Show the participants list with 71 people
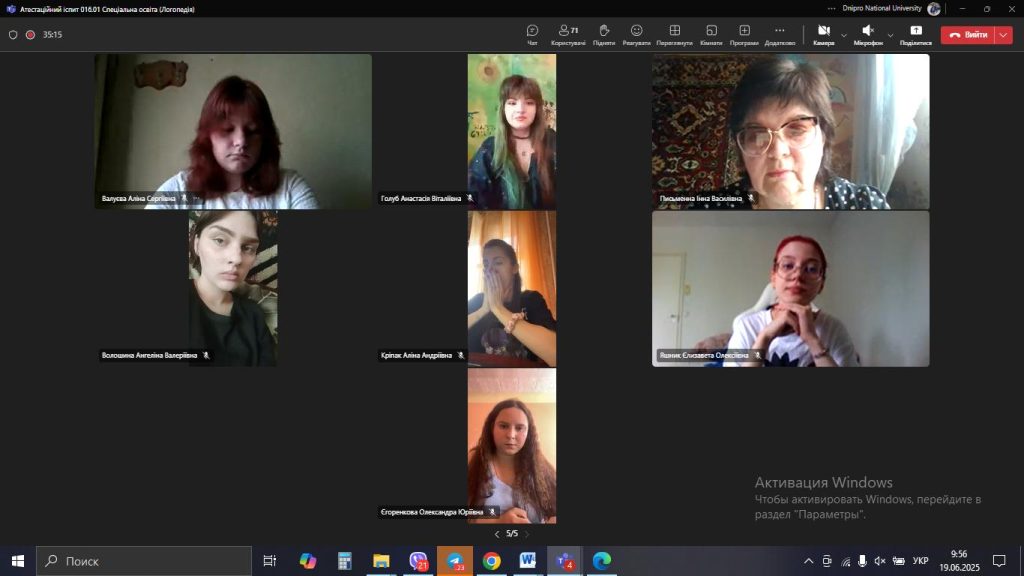Viewport: 1024px width, 576px height. click(568, 35)
